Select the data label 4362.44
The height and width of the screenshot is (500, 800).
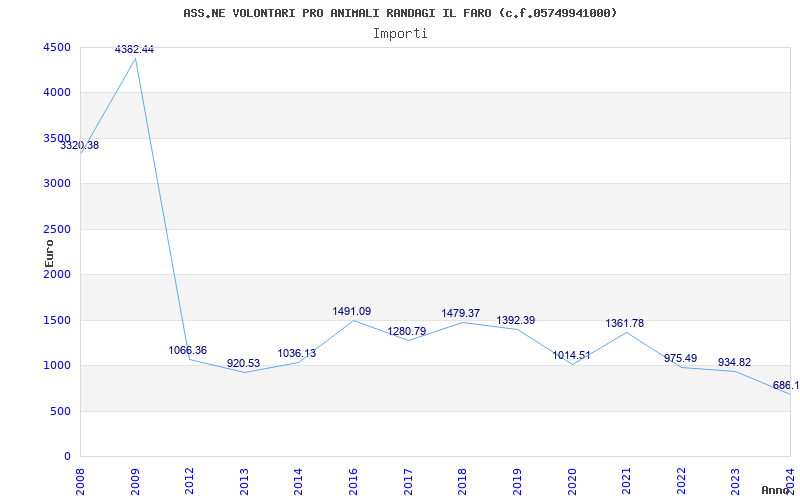[x=134, y=49]
